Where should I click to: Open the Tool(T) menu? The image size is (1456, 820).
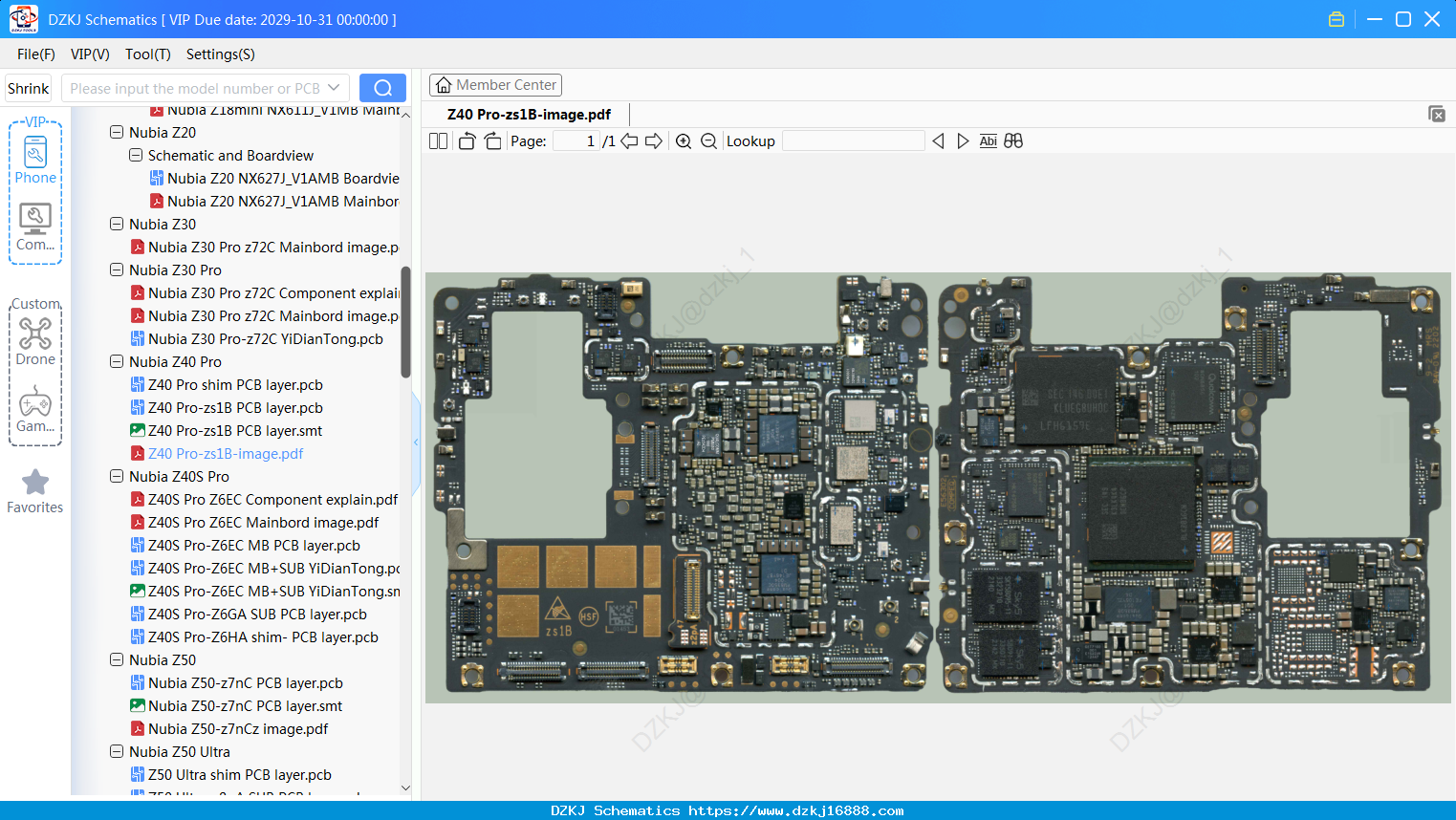pos(148,54)
